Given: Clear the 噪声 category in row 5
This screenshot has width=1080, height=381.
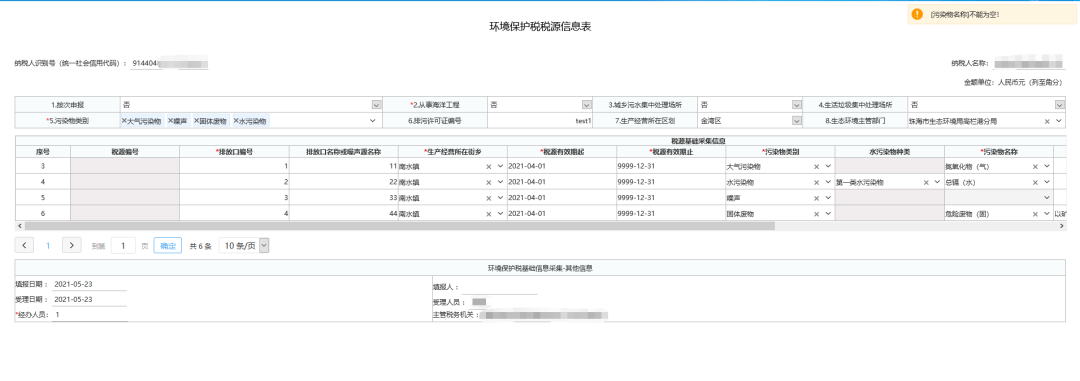Looking at the screenshot, I should pos(817,198).
